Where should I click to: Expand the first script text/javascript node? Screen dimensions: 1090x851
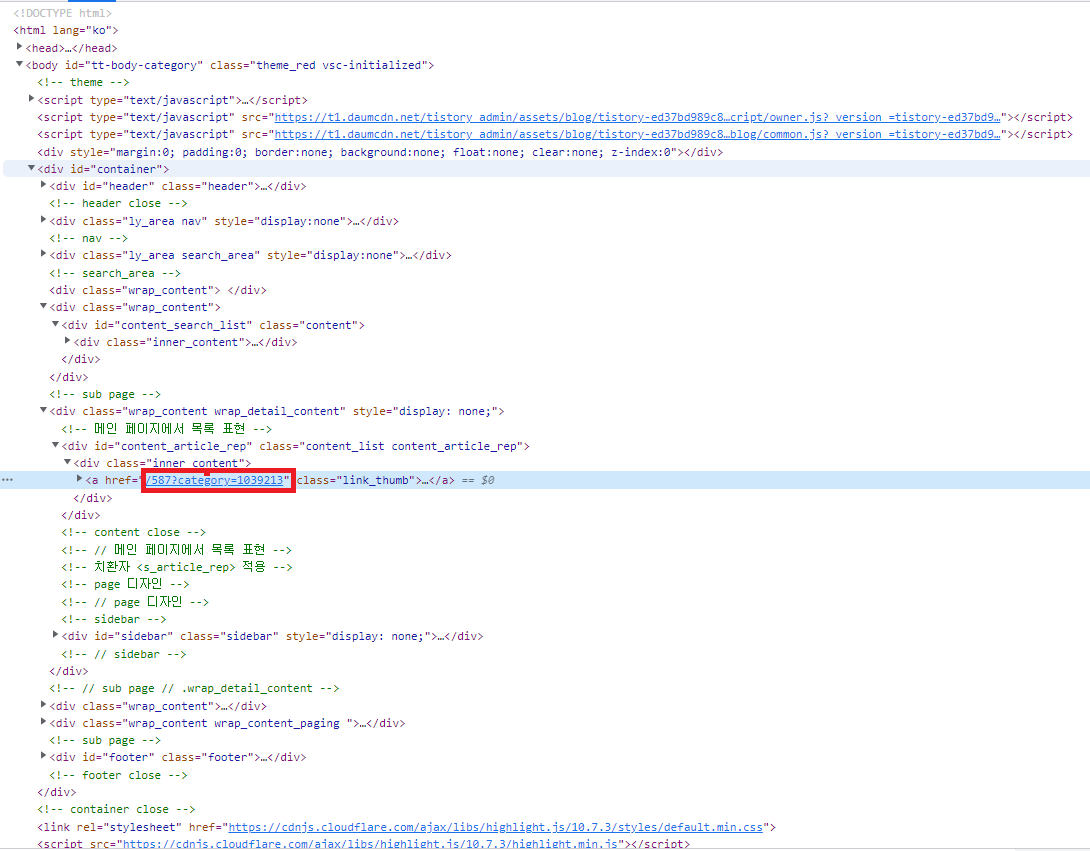[x=31, y=99]
